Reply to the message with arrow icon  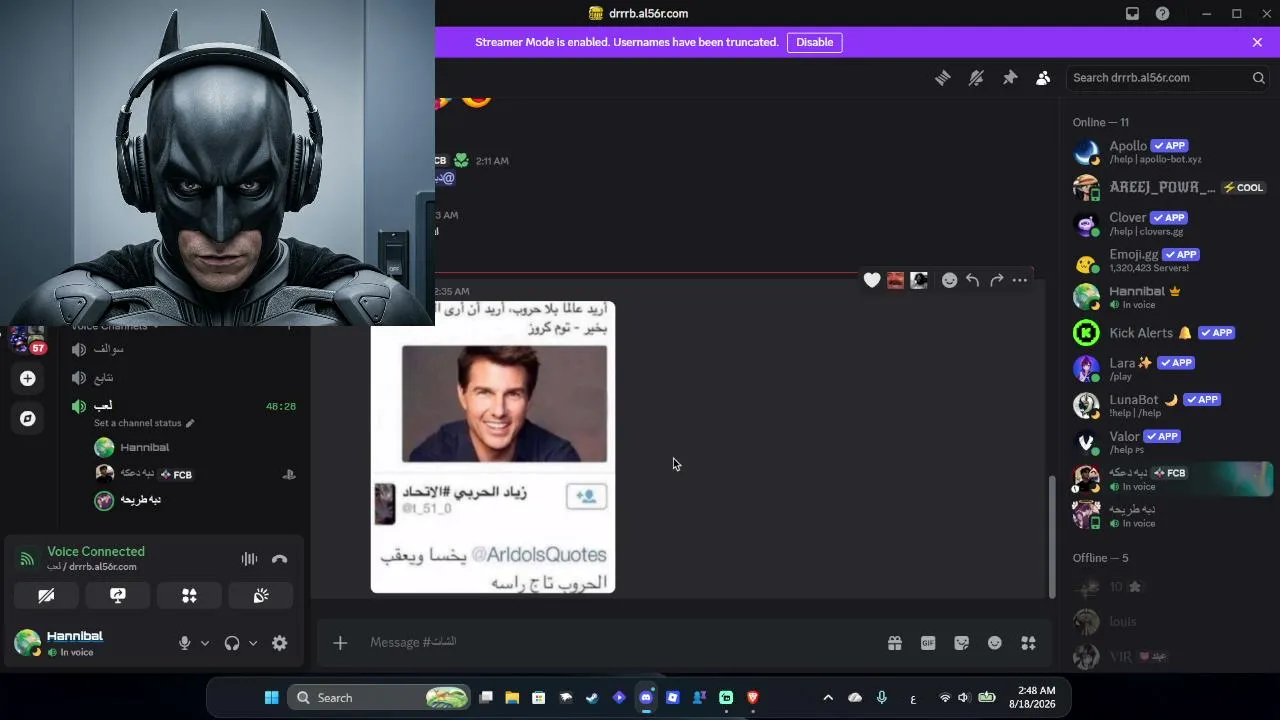pos(973,280)
